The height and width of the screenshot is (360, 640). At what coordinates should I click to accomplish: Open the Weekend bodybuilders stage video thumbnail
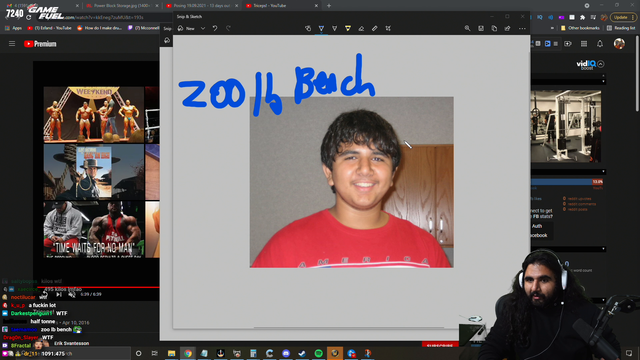[x=93, y=114]
